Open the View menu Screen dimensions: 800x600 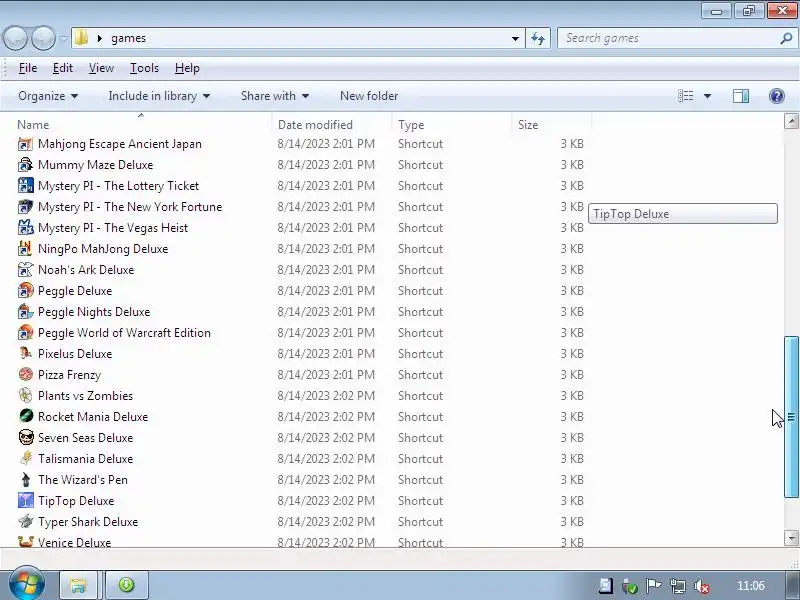click(101, 68)
